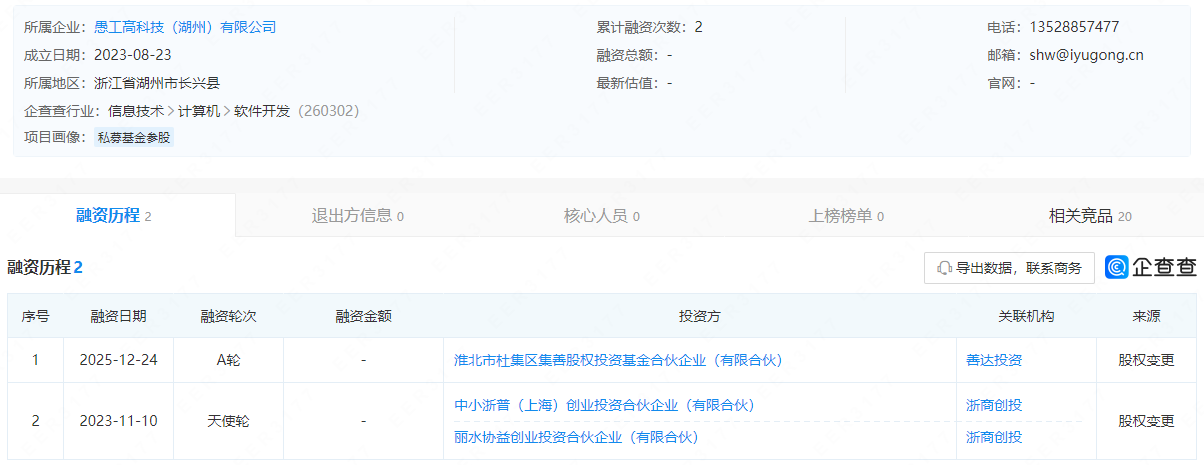The image size is (1204, 465).
Task: Open 浙商创投 link beside 中小浙普 investor
Action: [994, 405]
